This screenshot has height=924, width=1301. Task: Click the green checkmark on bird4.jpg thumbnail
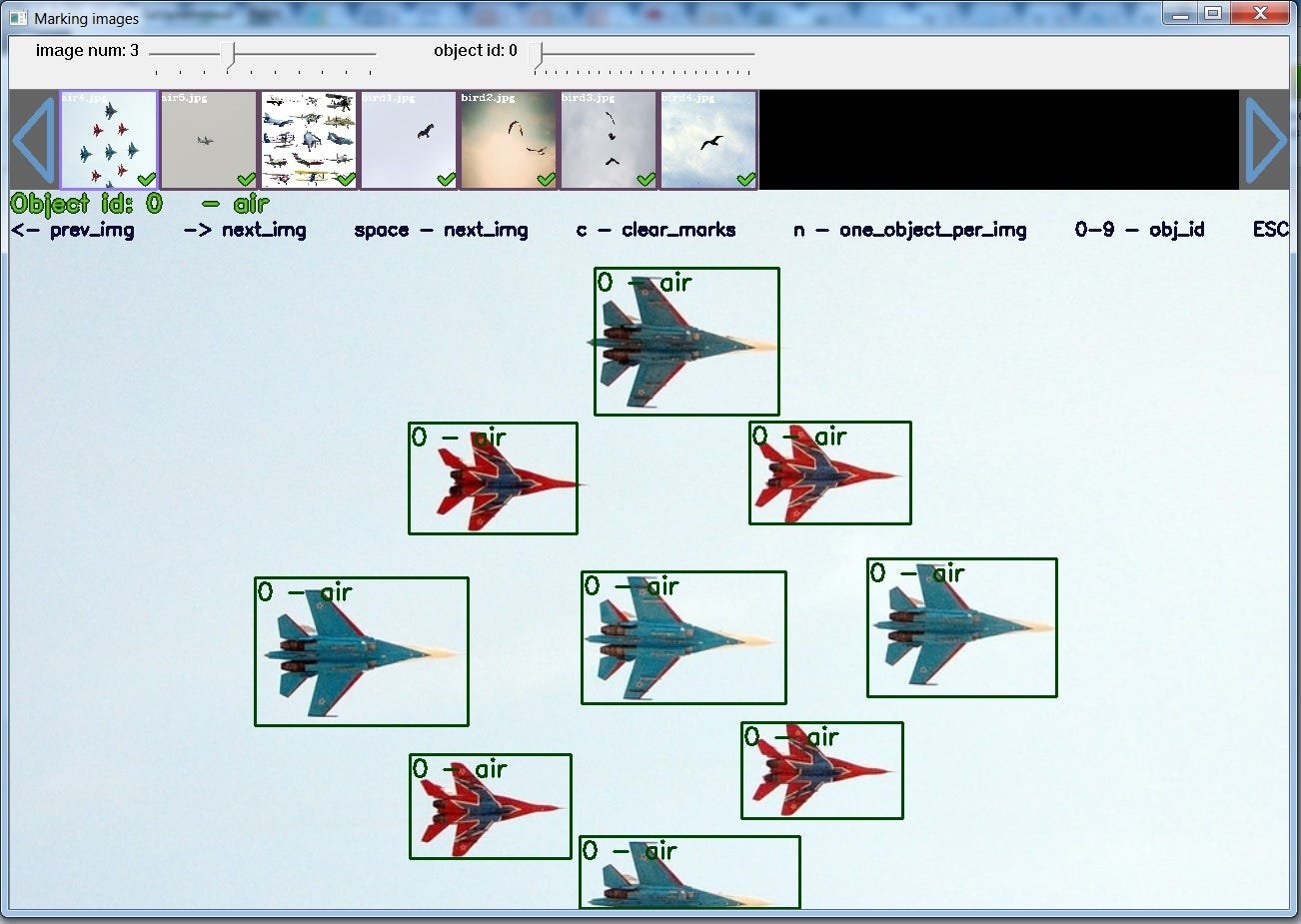pos(745,180)
